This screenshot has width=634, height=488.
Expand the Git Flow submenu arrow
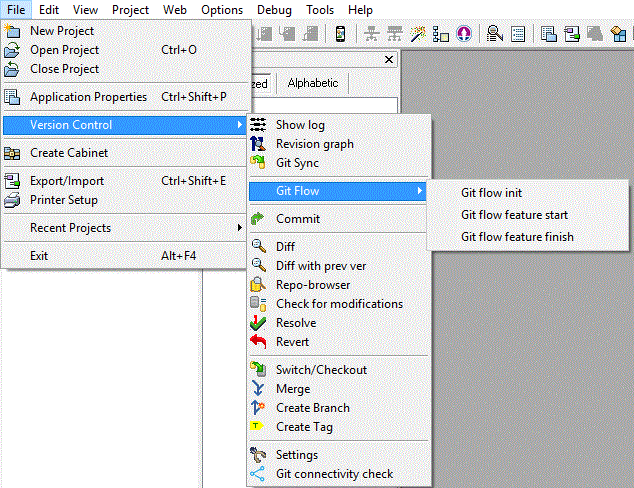(420, 191)
